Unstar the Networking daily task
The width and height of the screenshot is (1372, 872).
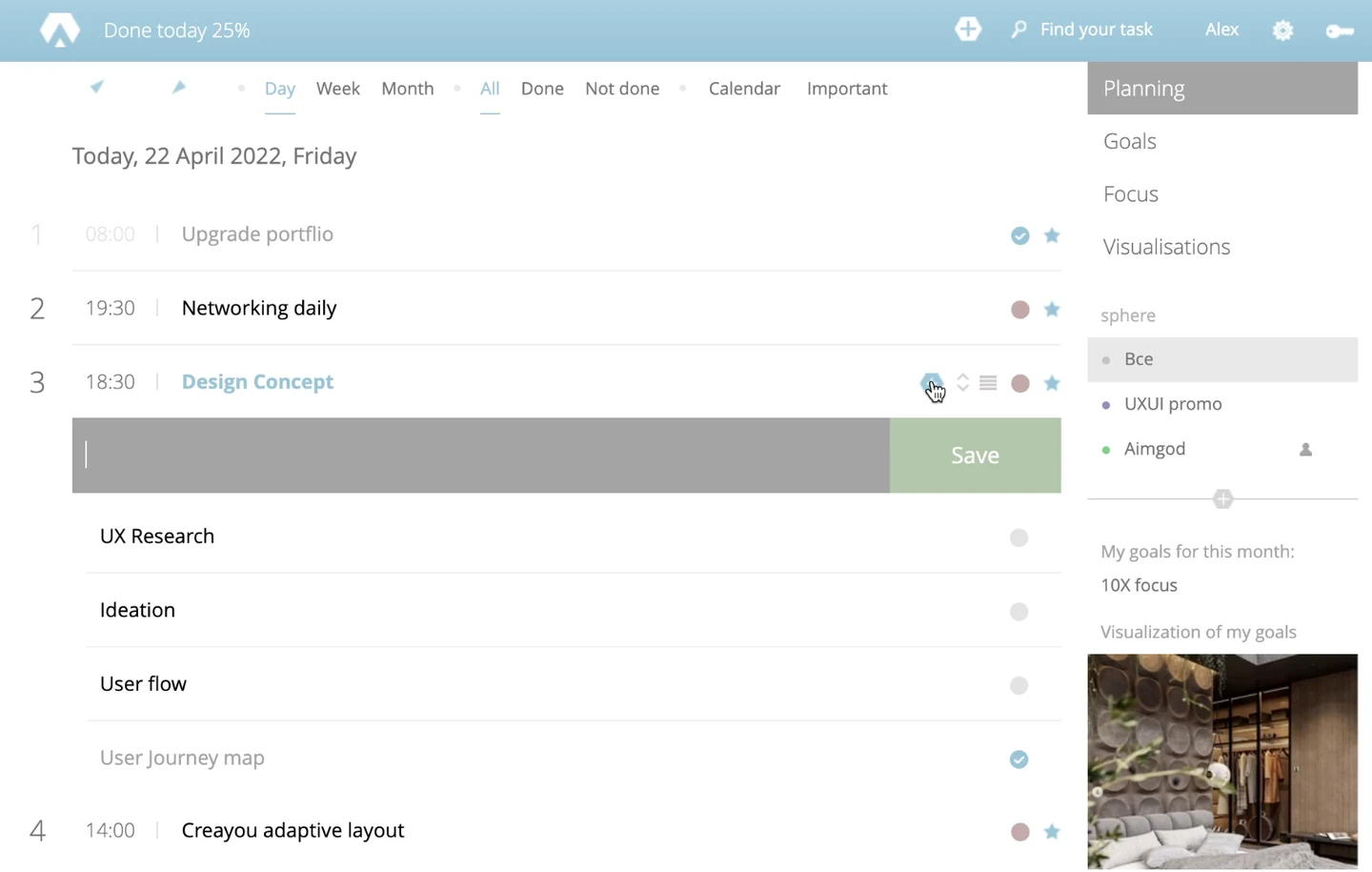1052,310
